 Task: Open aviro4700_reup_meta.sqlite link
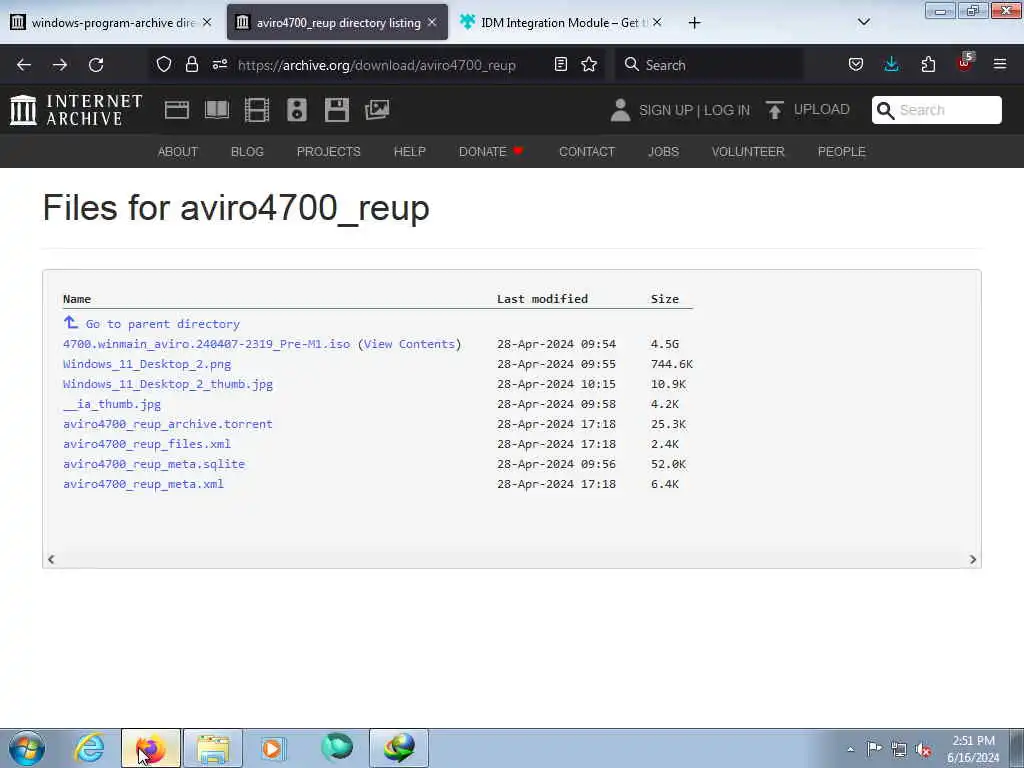(154, 464)
